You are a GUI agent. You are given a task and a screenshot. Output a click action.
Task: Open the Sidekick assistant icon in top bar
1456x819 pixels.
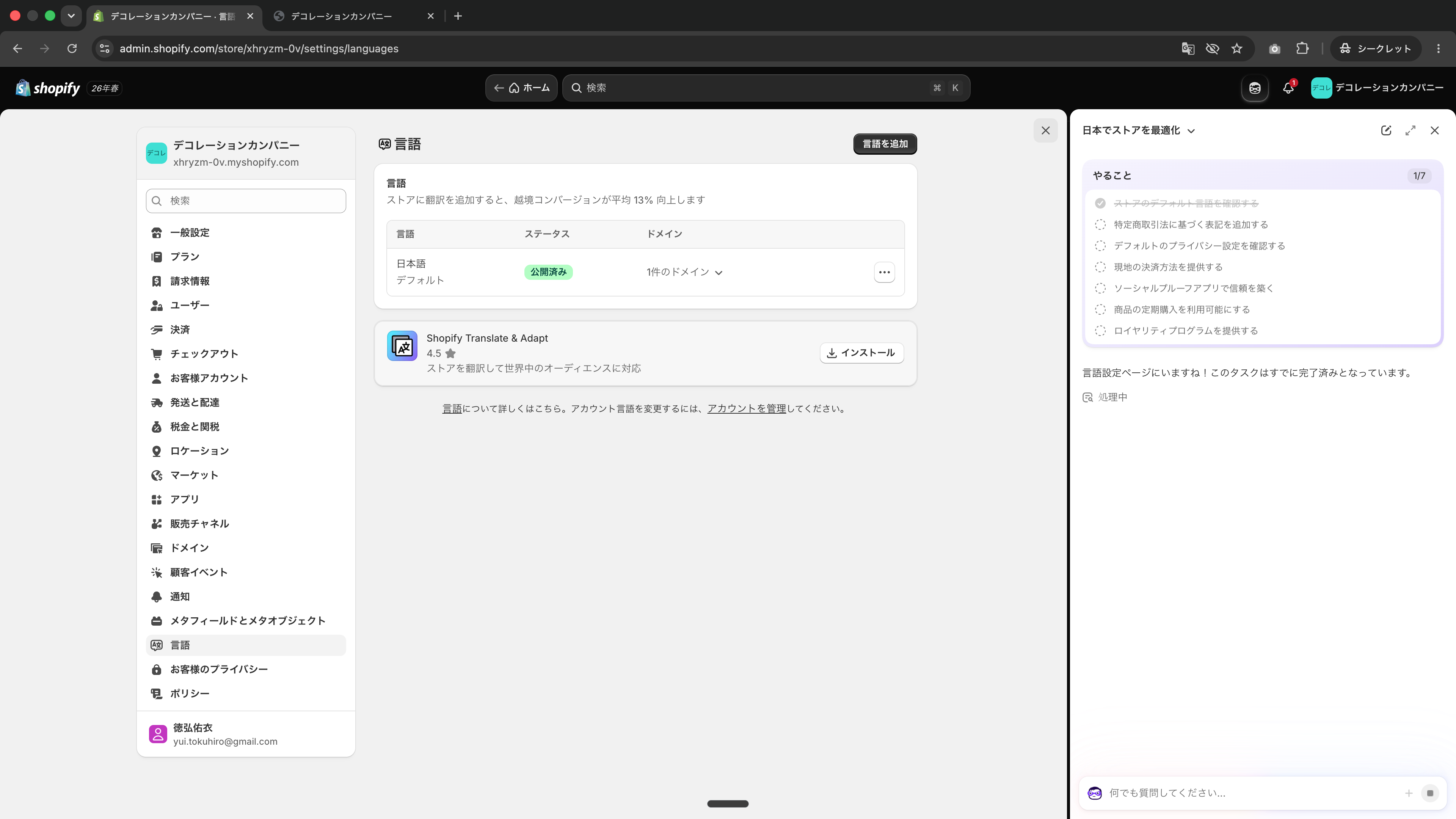[x=1255, y=88]
